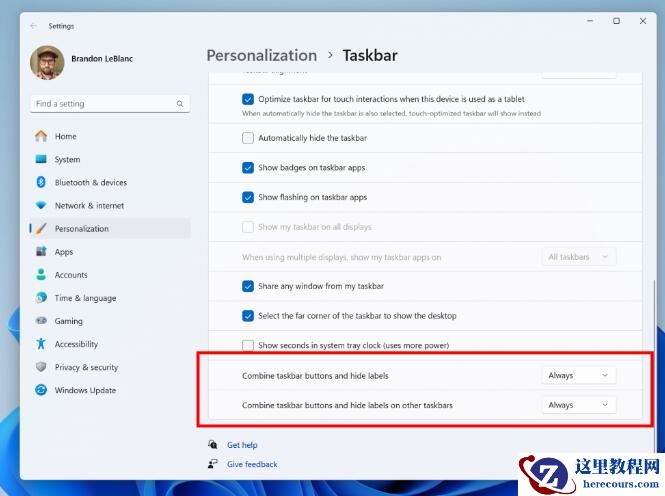Open Home settings page
This screenshot has width=665, height=496.
110,136
